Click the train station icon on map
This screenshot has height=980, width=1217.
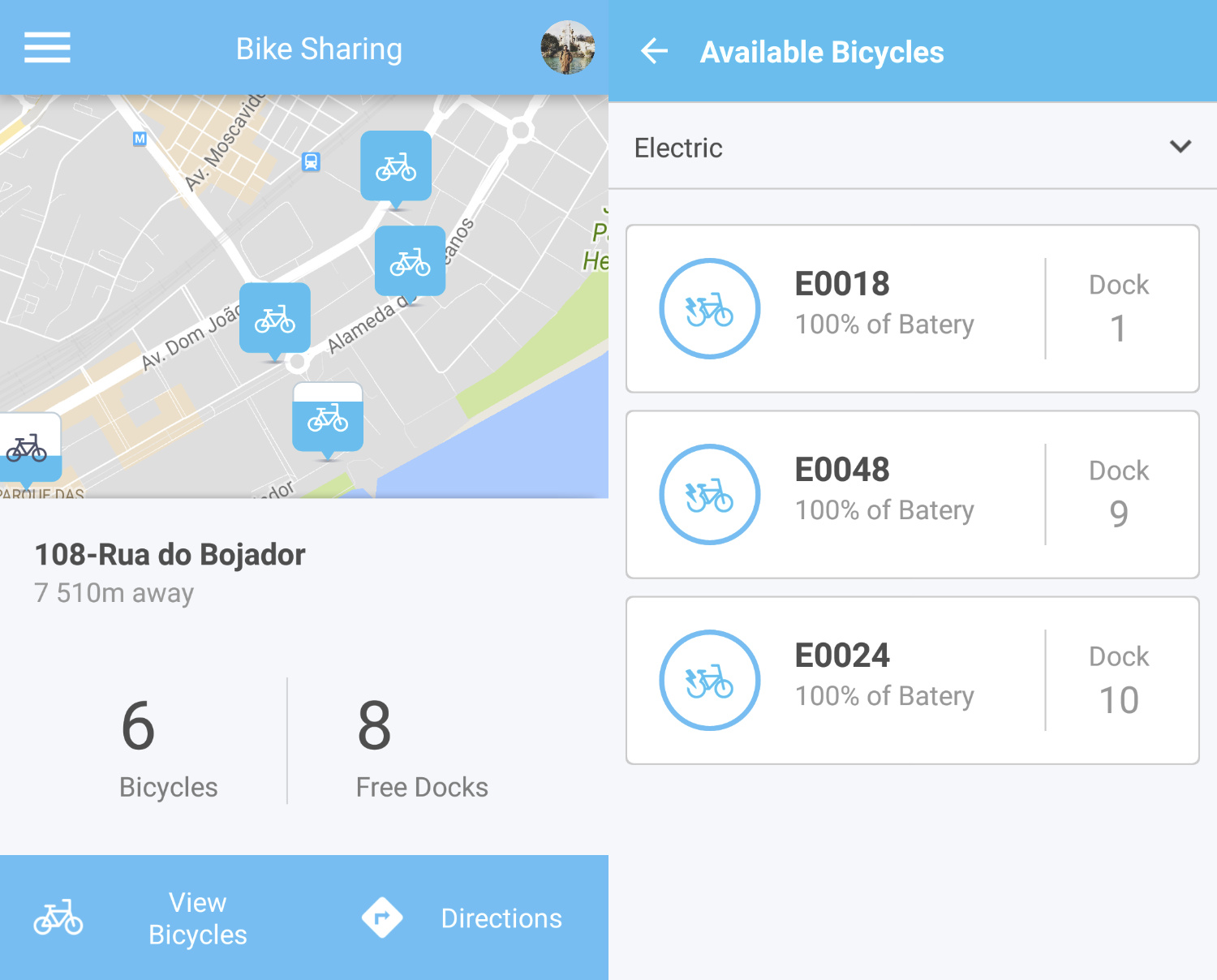[311, 161]
